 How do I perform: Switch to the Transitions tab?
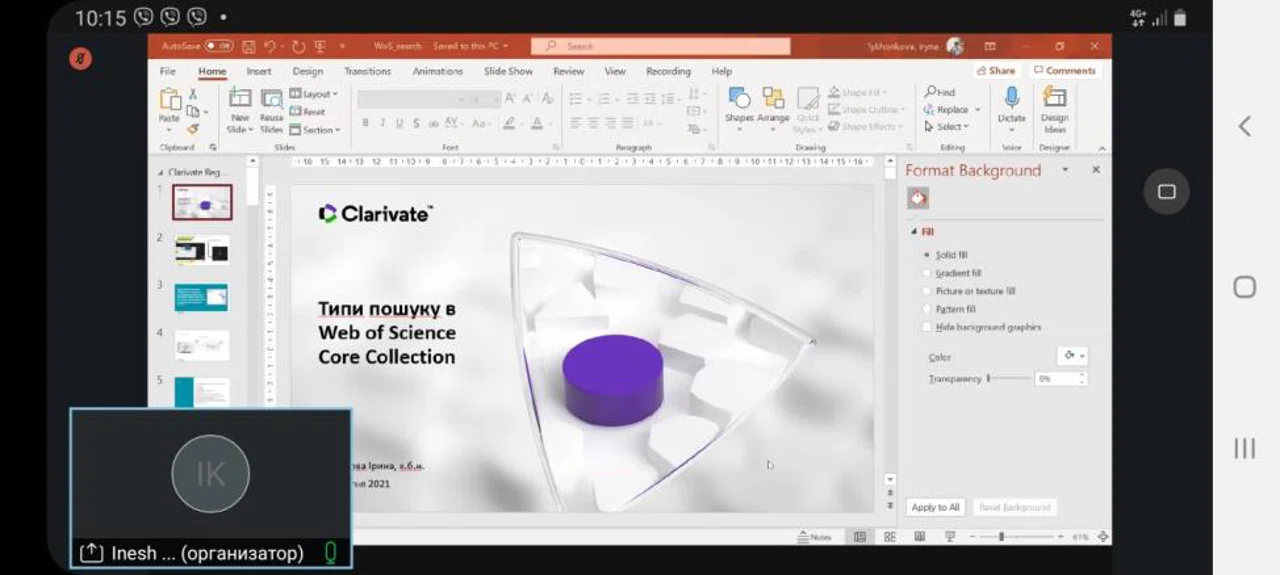368,71
